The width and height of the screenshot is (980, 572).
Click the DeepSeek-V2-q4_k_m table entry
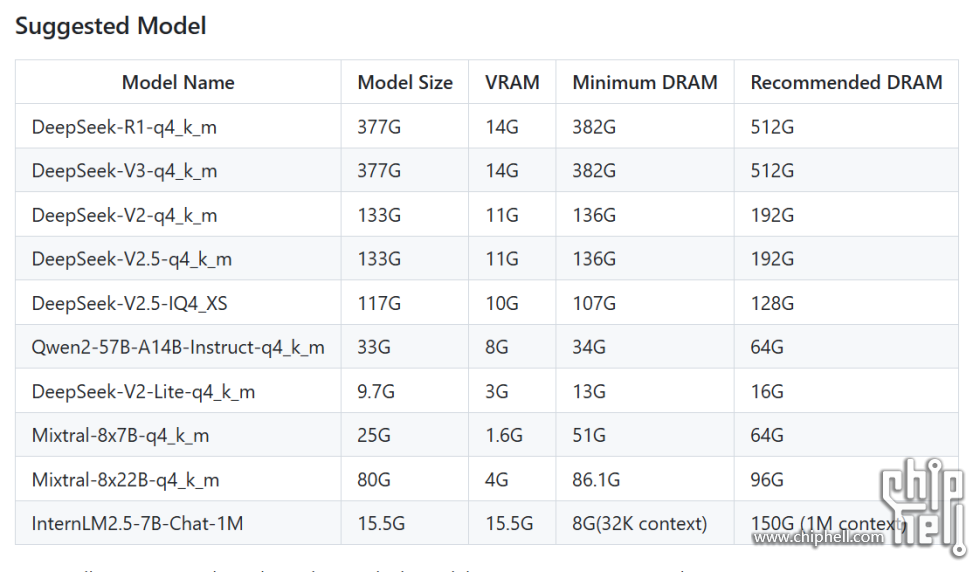[x=124, y=216]
